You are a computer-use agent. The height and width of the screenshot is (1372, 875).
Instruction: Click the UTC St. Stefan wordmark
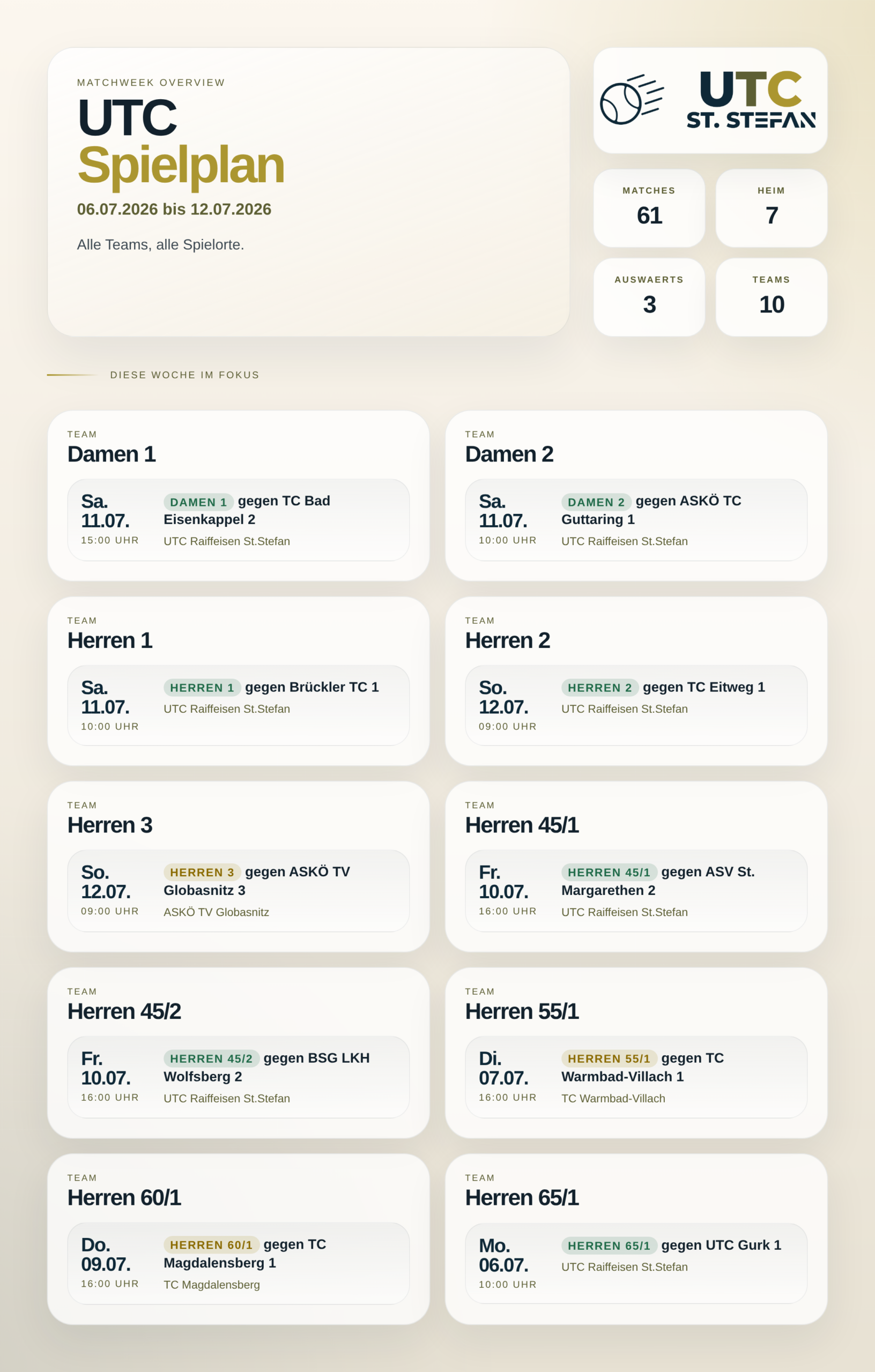(x=751, y=99)
